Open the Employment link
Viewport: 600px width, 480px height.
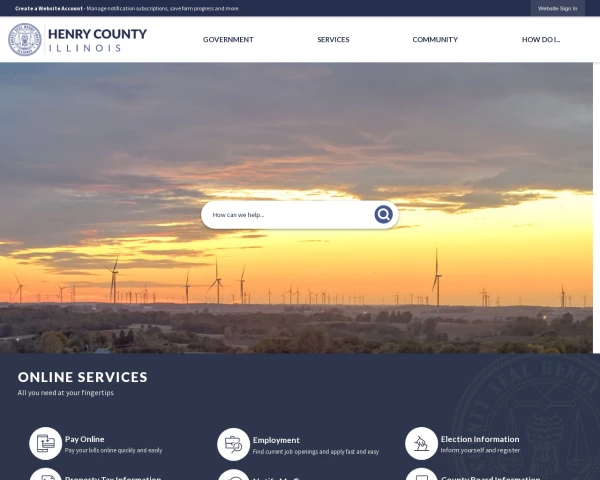(x=276, y=440)
